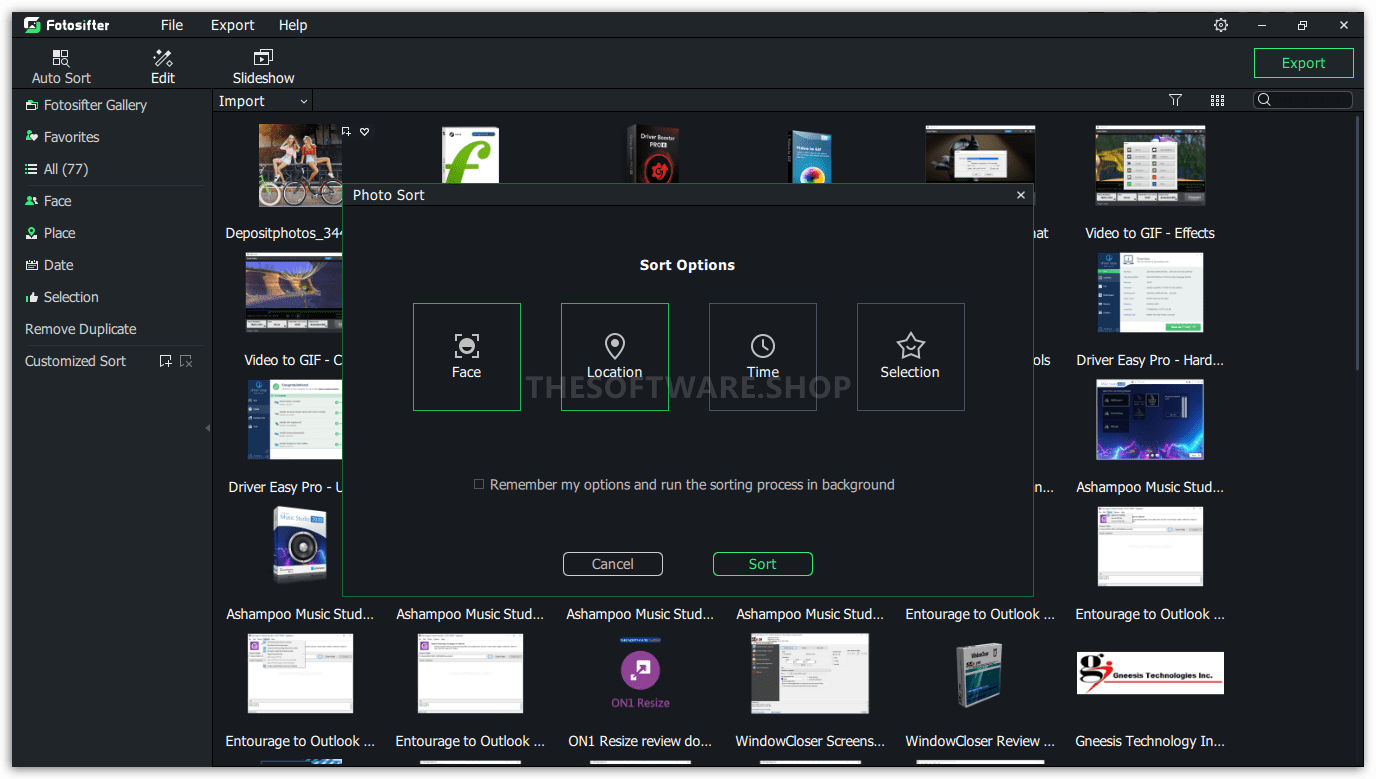Click inside the search field
1376x779 pixels.
coord(1305,99)
